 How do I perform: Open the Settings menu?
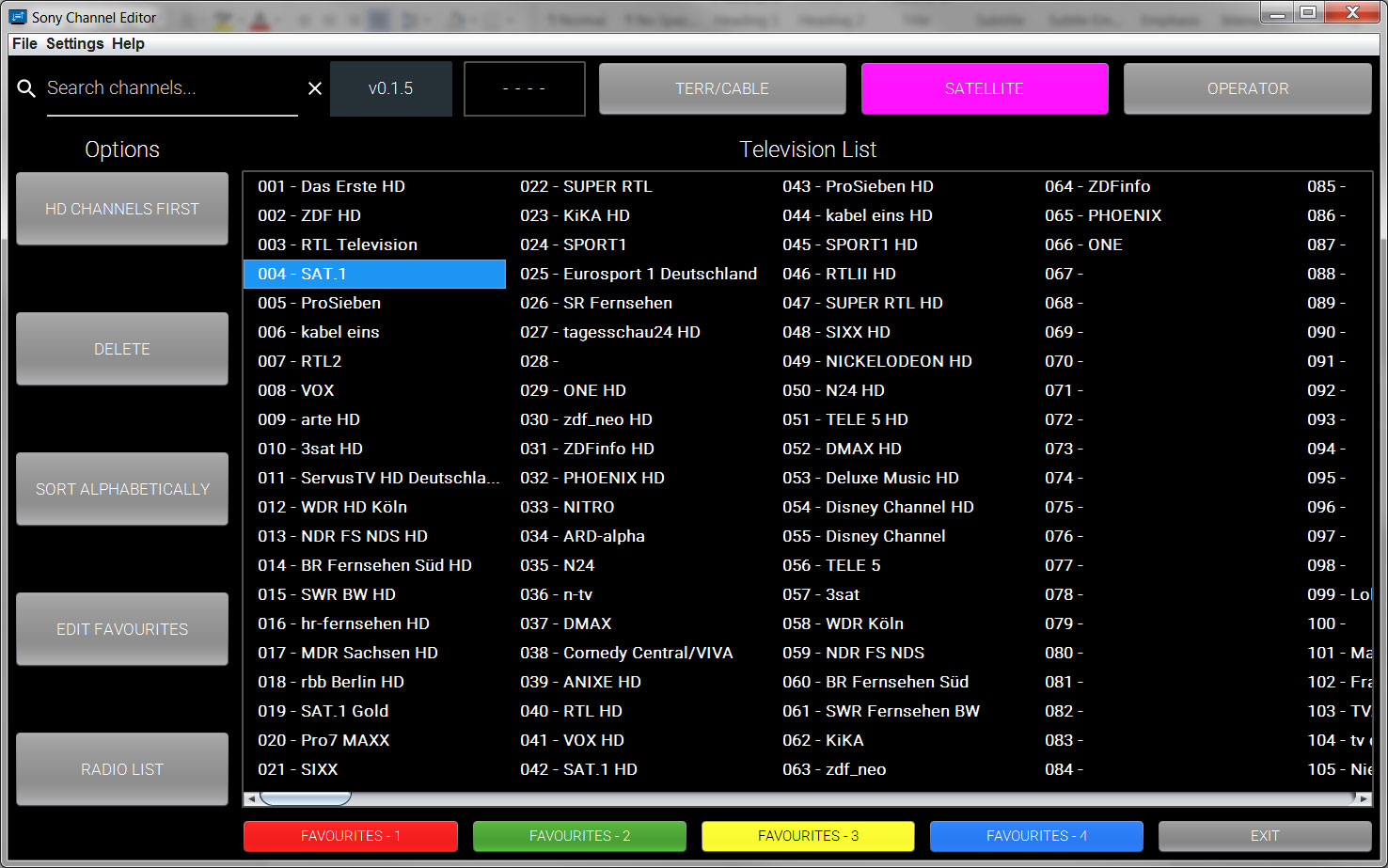75,43
